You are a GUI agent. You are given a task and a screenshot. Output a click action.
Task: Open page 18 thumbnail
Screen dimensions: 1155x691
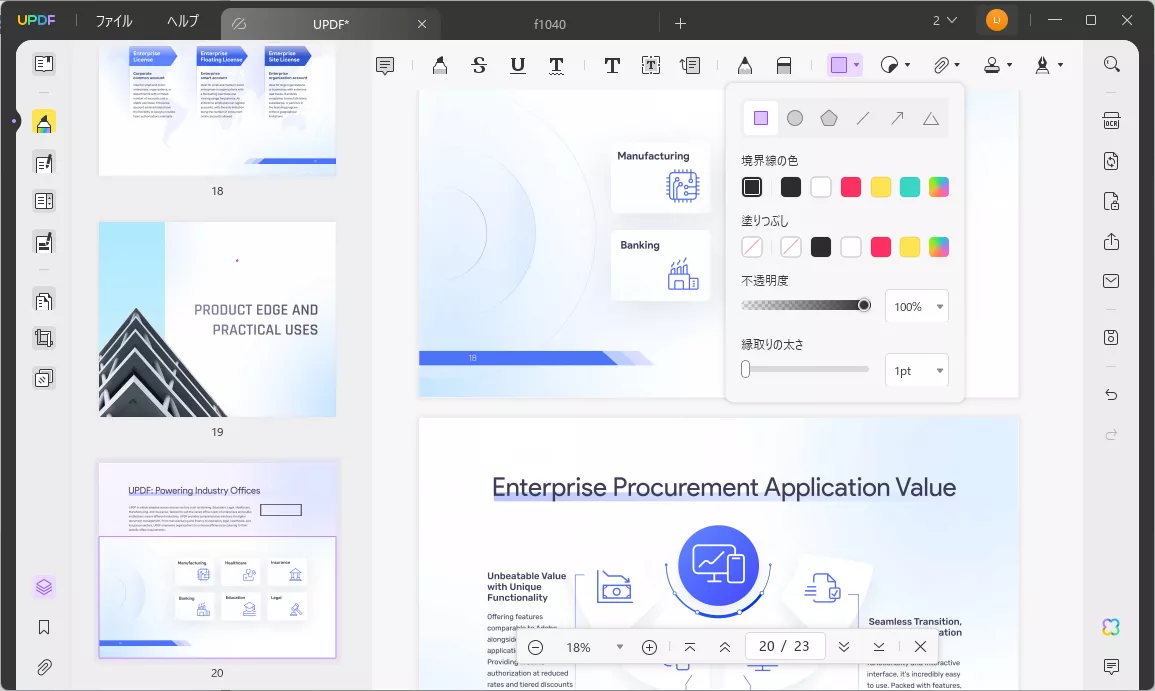click(217, 111)
